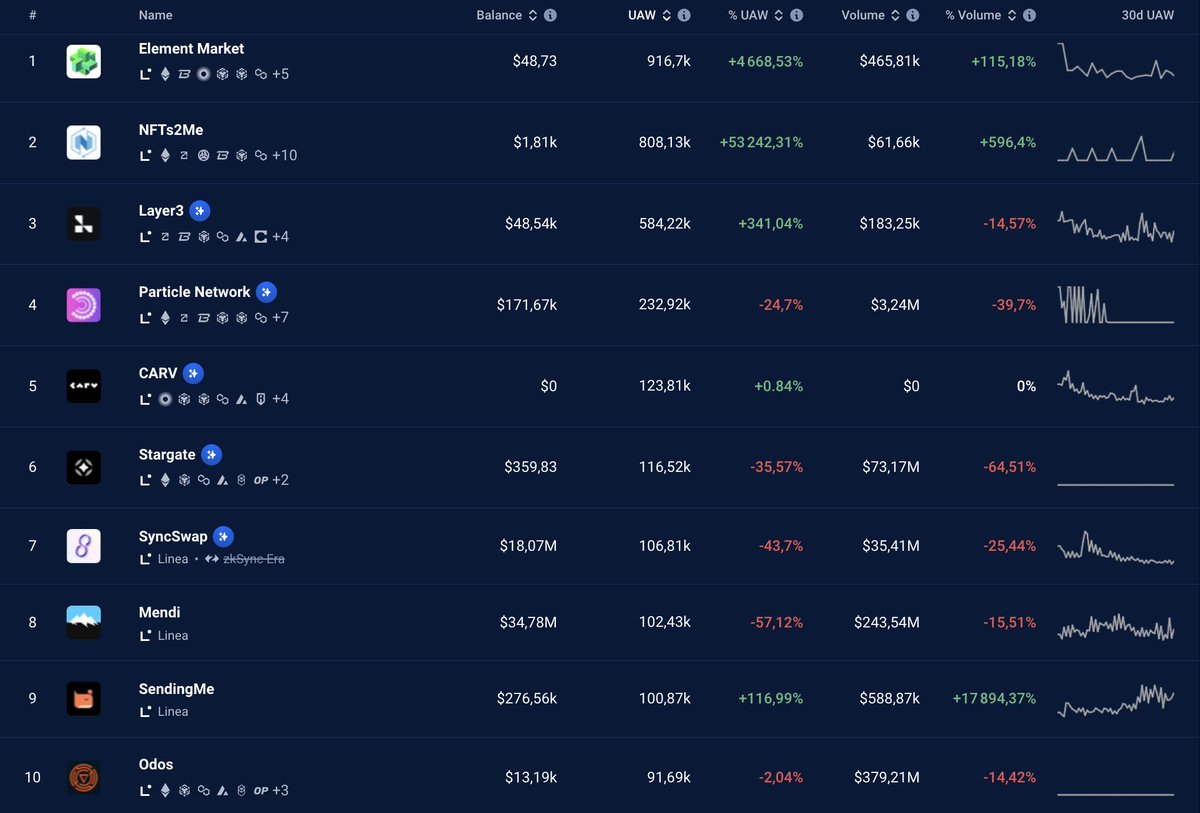The height and width of the screenshot is (813, 1200).
Task: Expand the +2 chains for Stargate
Action: coord(280,480)
